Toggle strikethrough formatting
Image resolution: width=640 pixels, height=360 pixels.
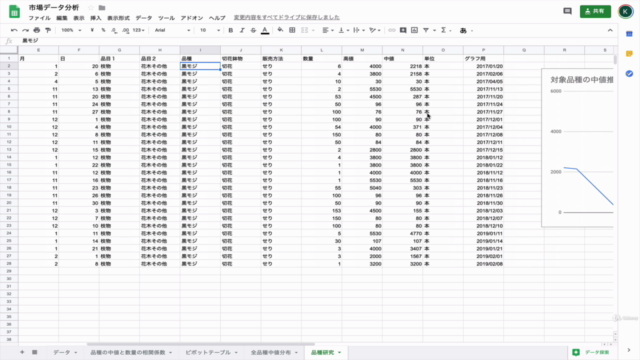click(x=253, y=30)
